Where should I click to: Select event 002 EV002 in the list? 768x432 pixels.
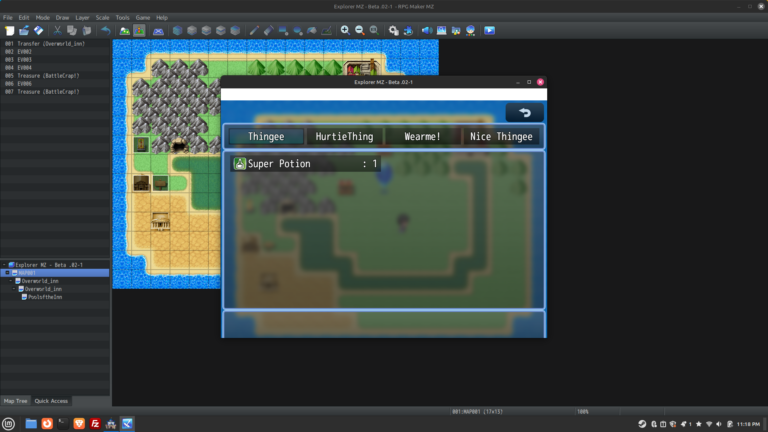pyautogui.click(x=55, y=51)
